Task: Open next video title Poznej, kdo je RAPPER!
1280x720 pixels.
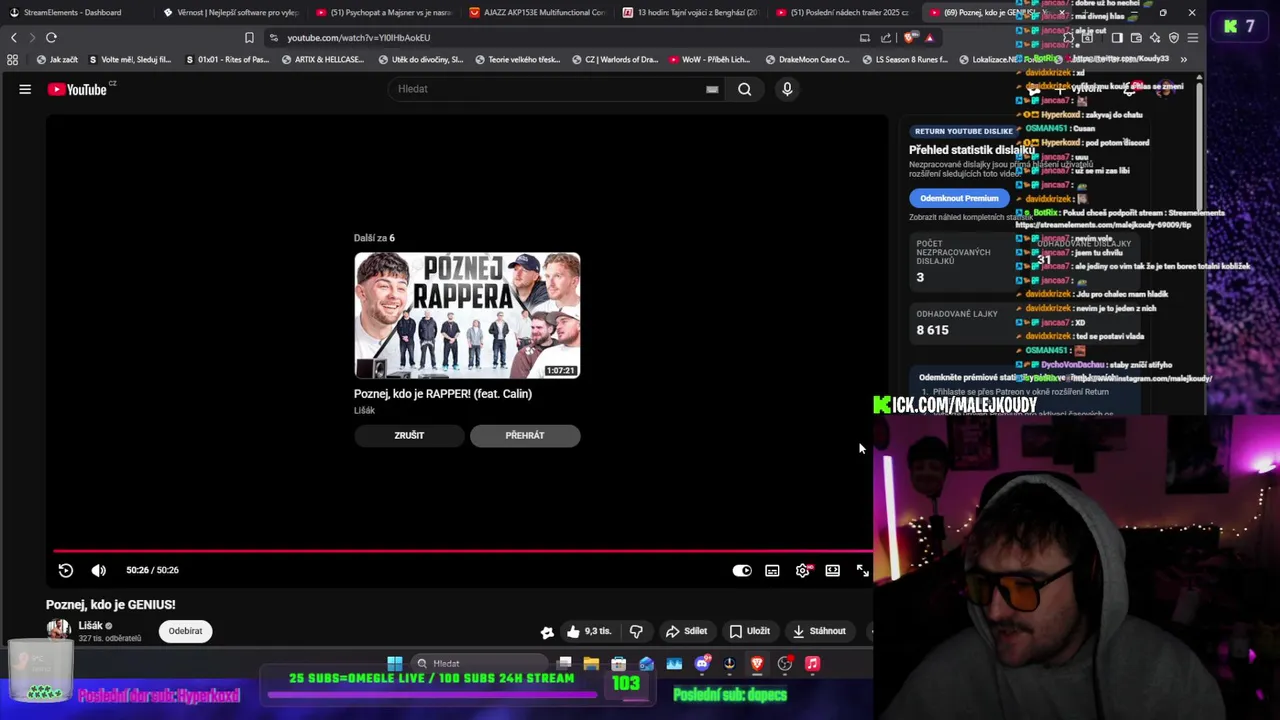Action: click(x=443, y=394)
